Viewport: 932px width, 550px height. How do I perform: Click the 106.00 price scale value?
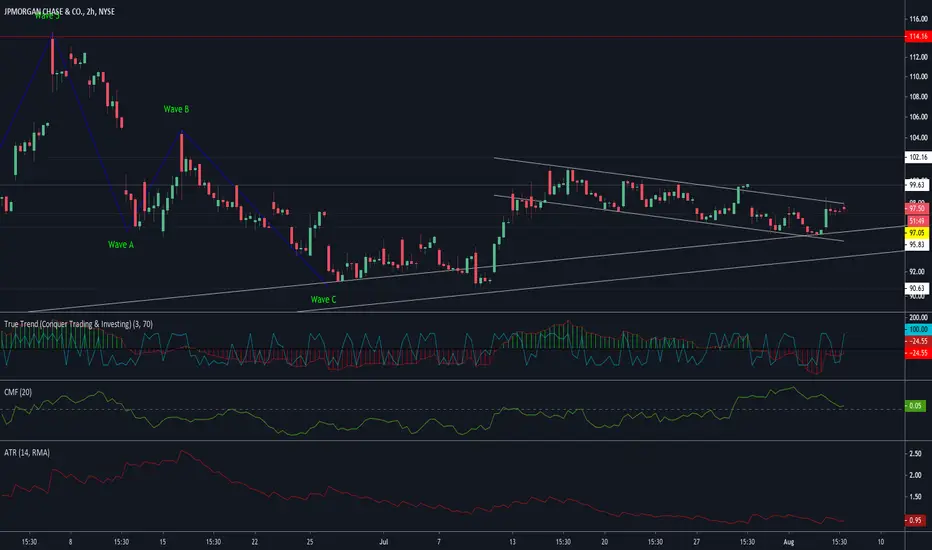(918, 117)
